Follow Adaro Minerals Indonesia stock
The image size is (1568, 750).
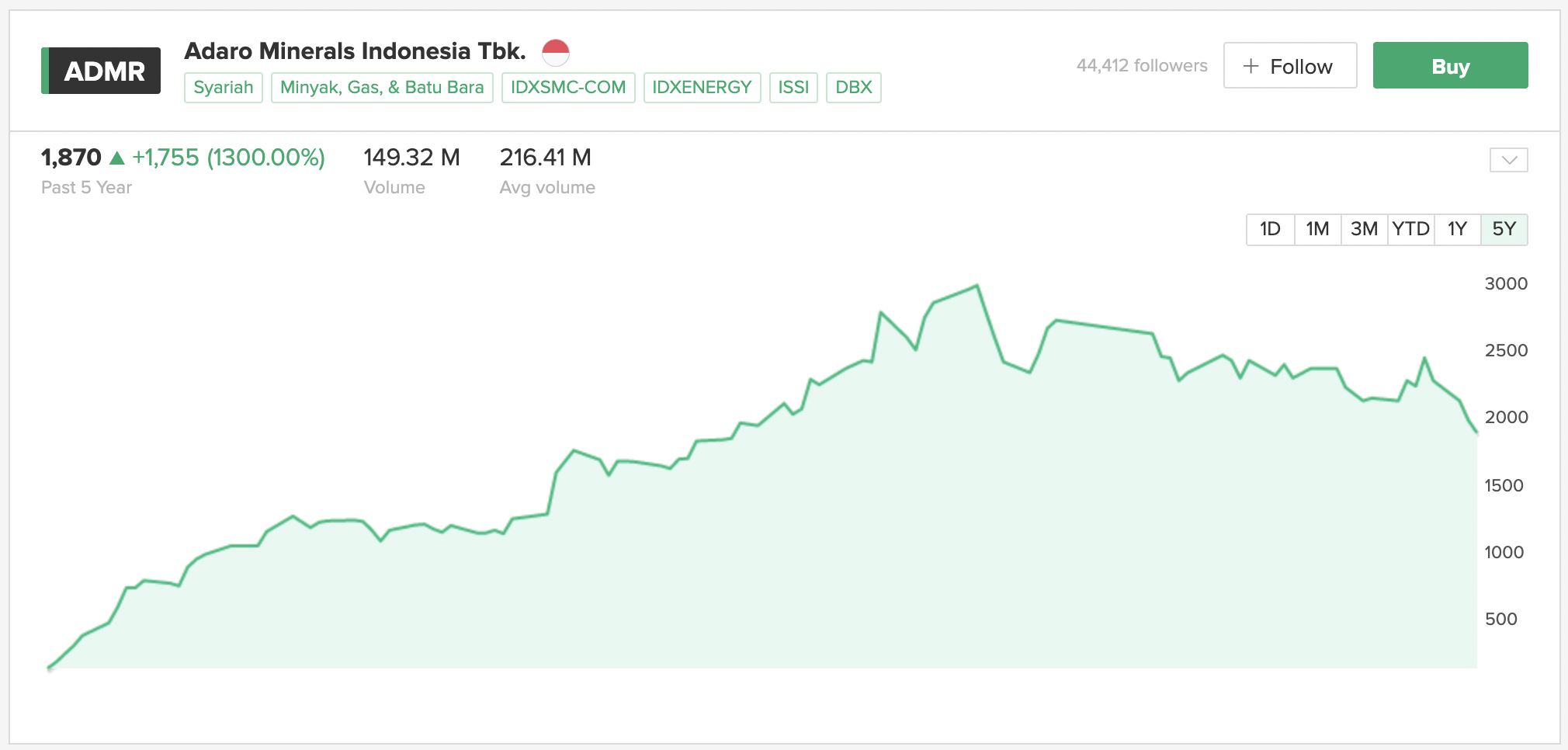[x=1290, y=66]
